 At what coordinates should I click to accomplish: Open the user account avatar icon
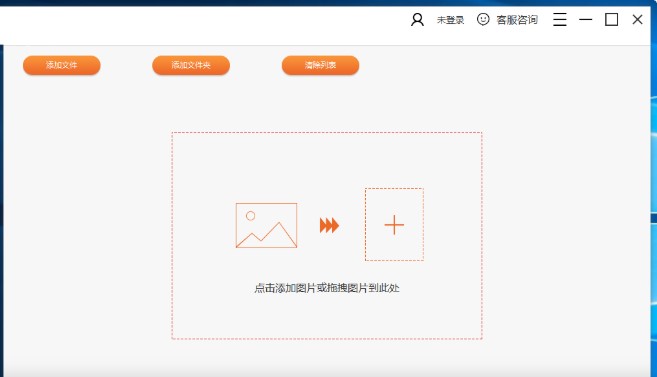417,20
